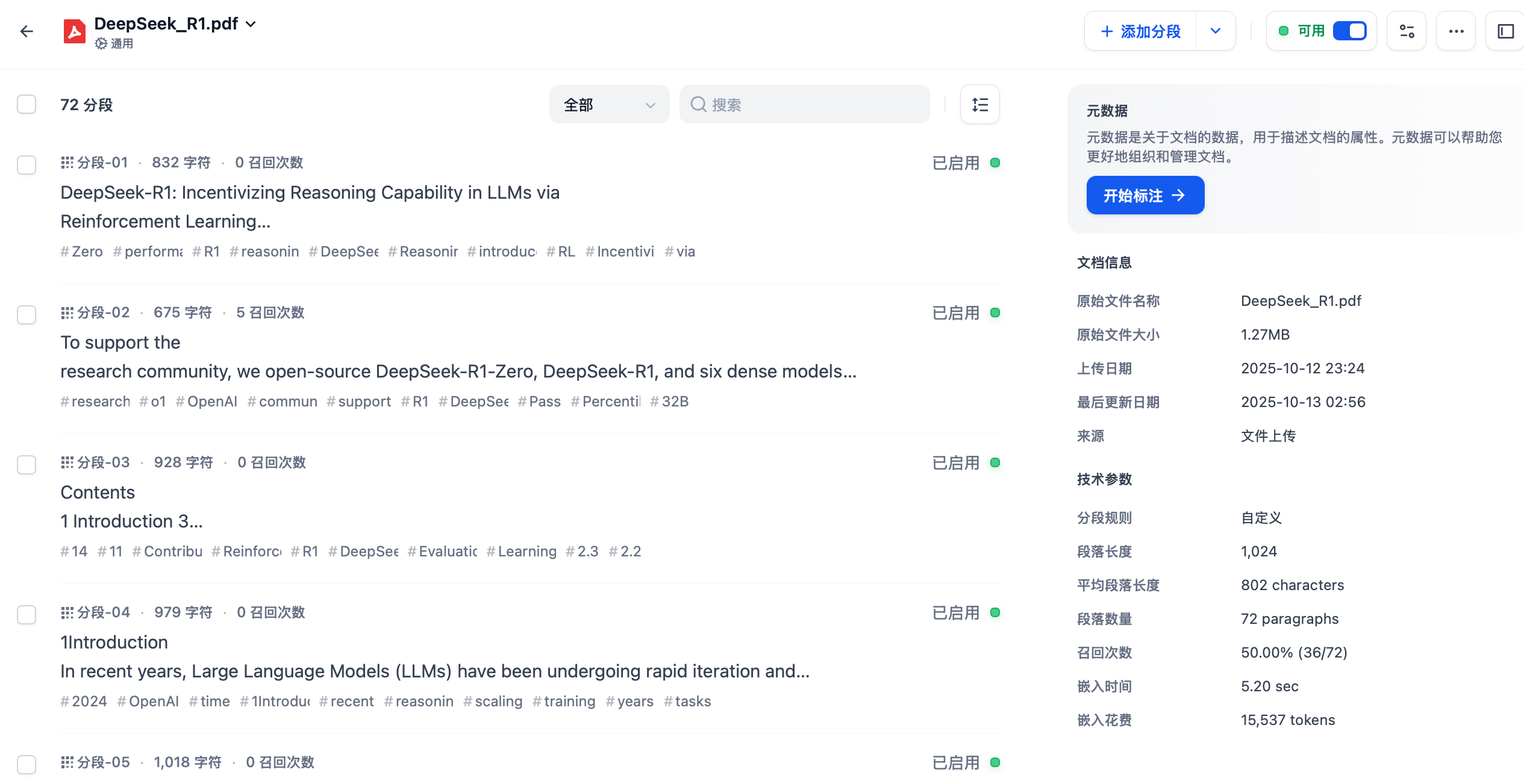The image size is (1524, 784).
Task: Click the 搜索 search input field
Action: pyautogui.click(x=804, y=105)
